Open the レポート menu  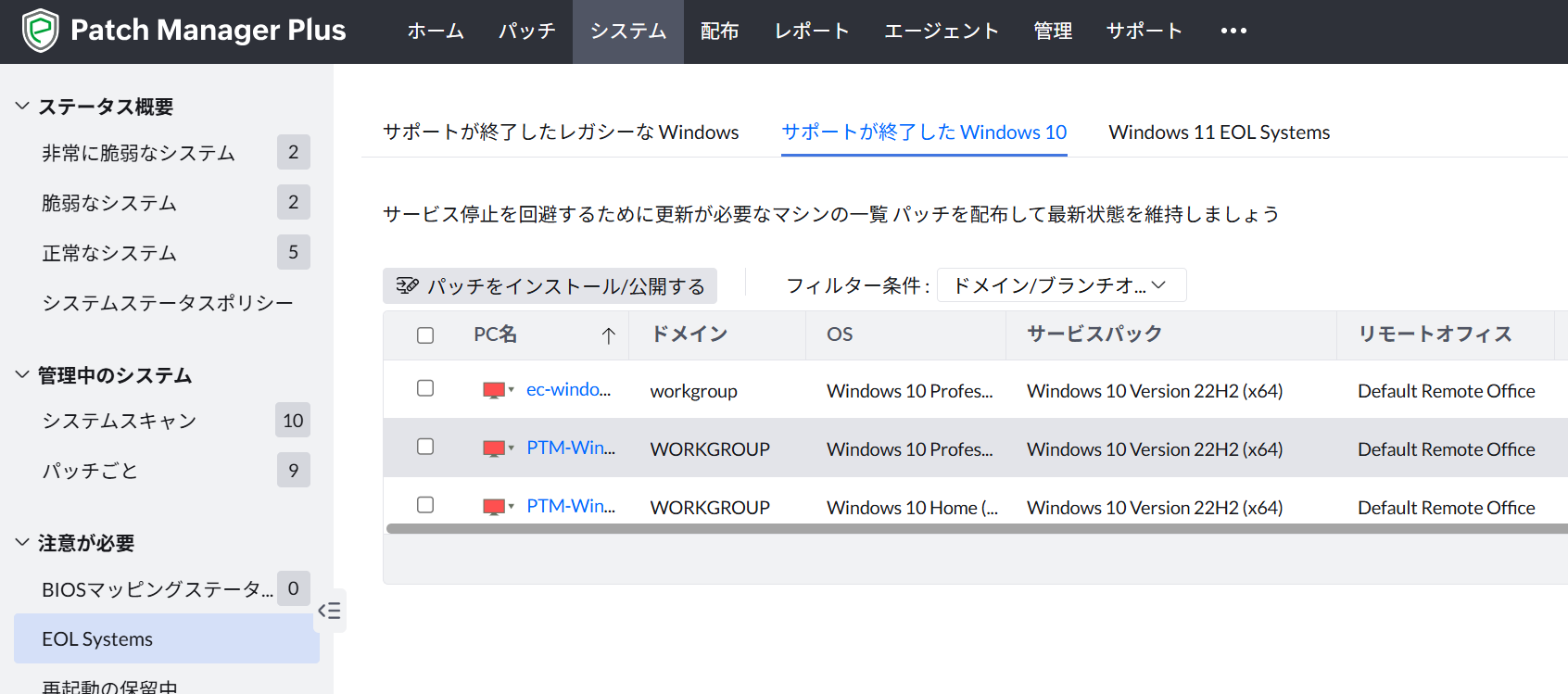click(812, 32)
